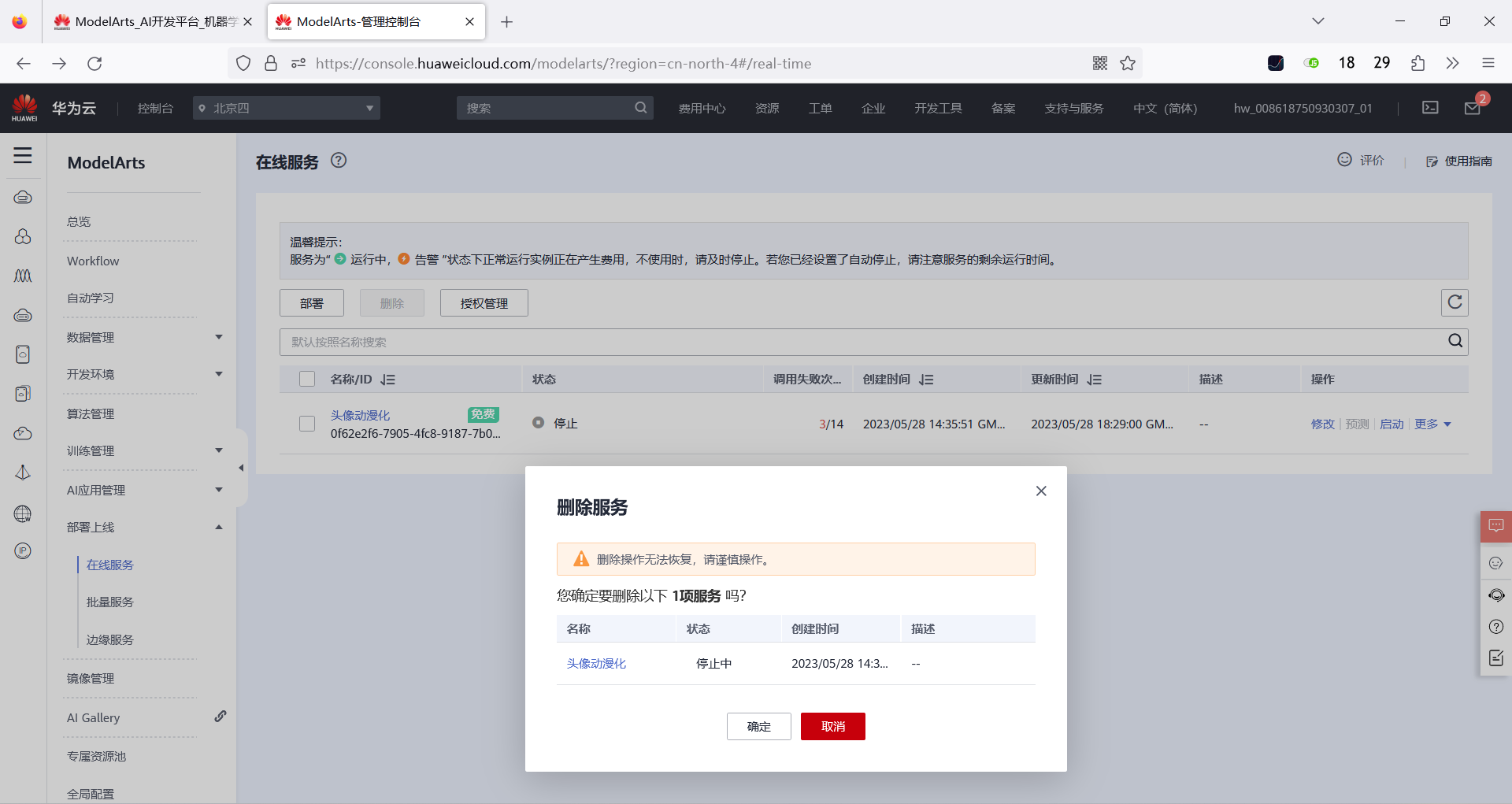Open the 北京四 region dropdown

pyautogui.click(x=286, y=108)
